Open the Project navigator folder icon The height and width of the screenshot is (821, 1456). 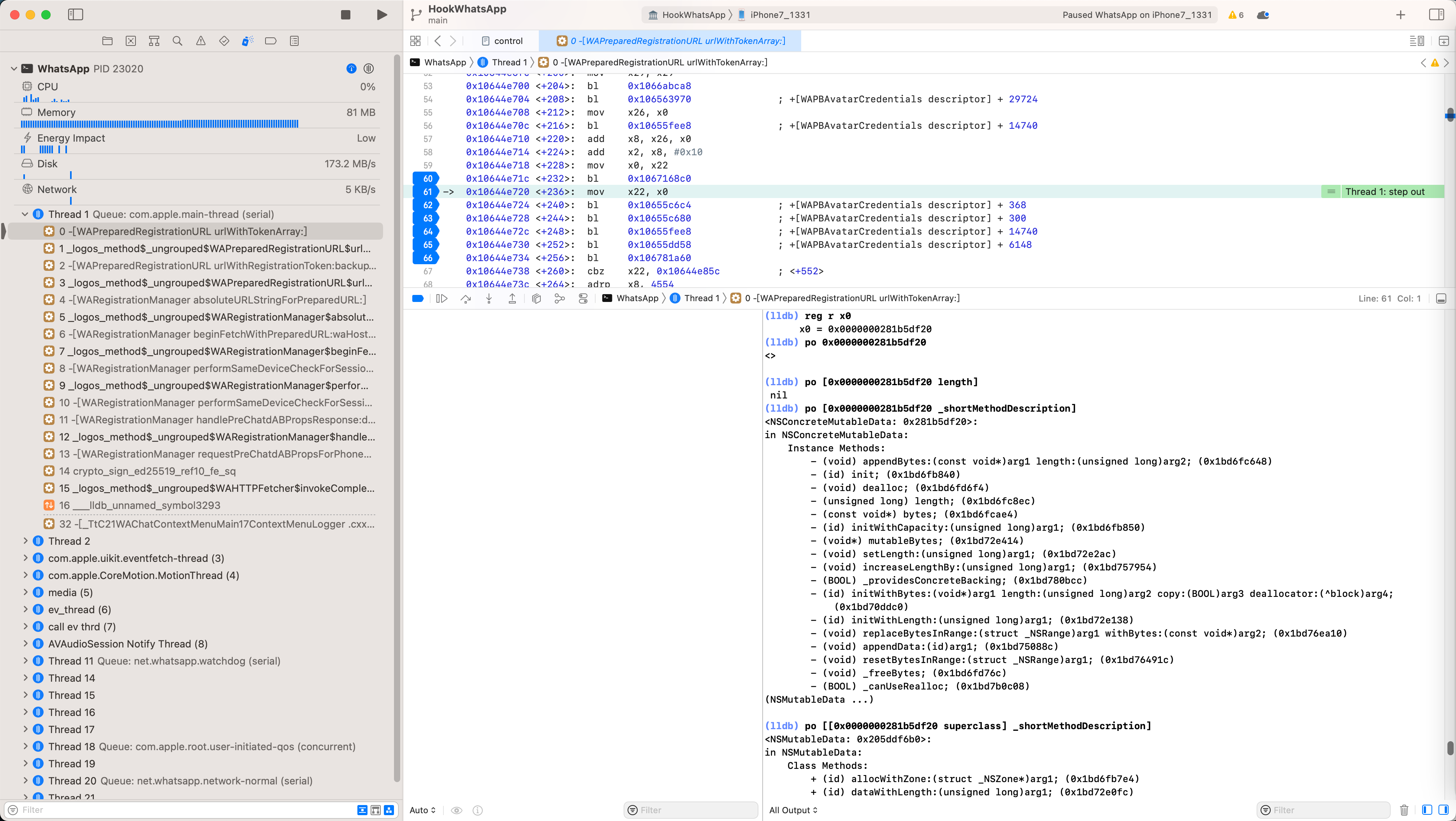click(107, 41)
